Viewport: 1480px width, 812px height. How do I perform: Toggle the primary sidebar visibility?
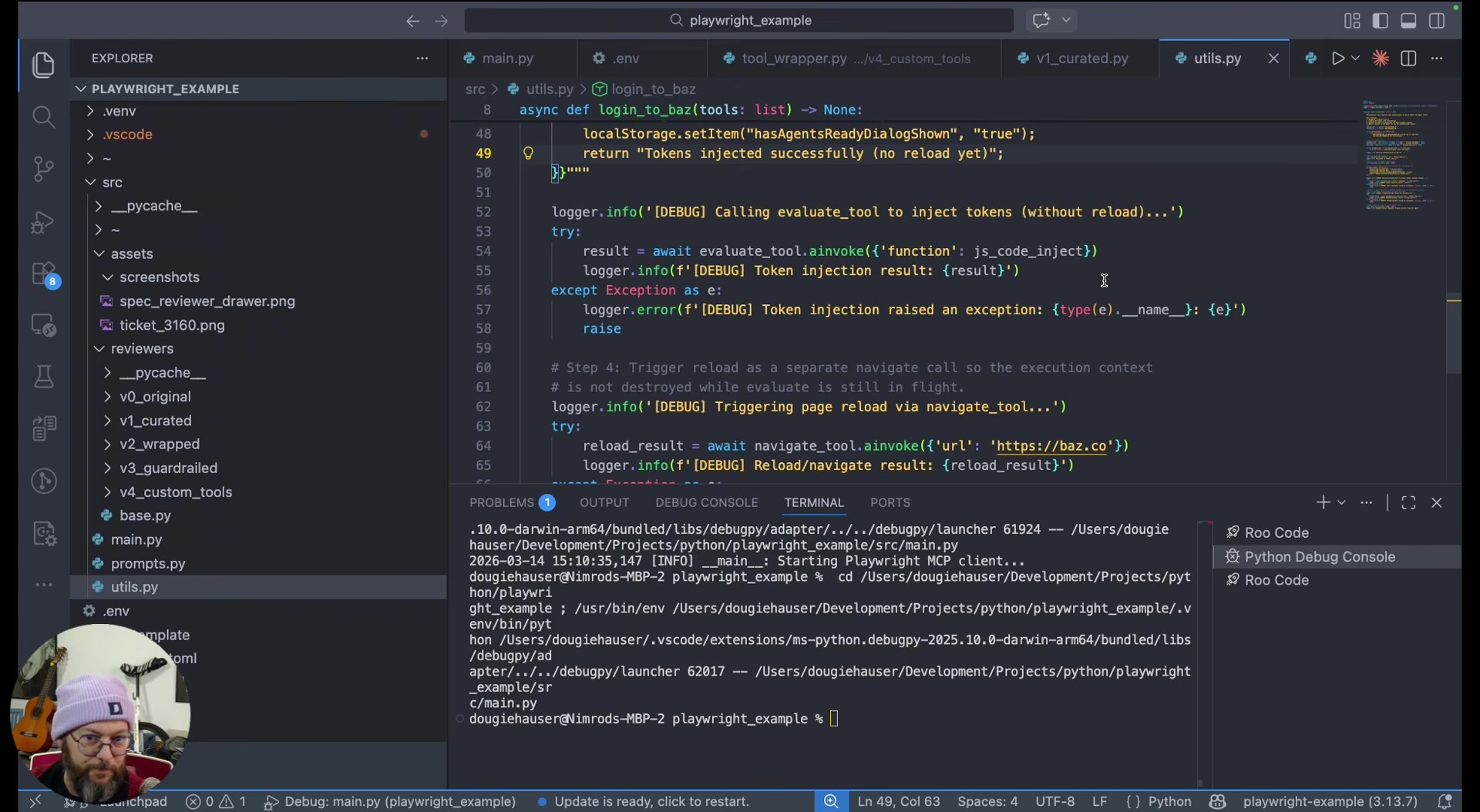1380,21
